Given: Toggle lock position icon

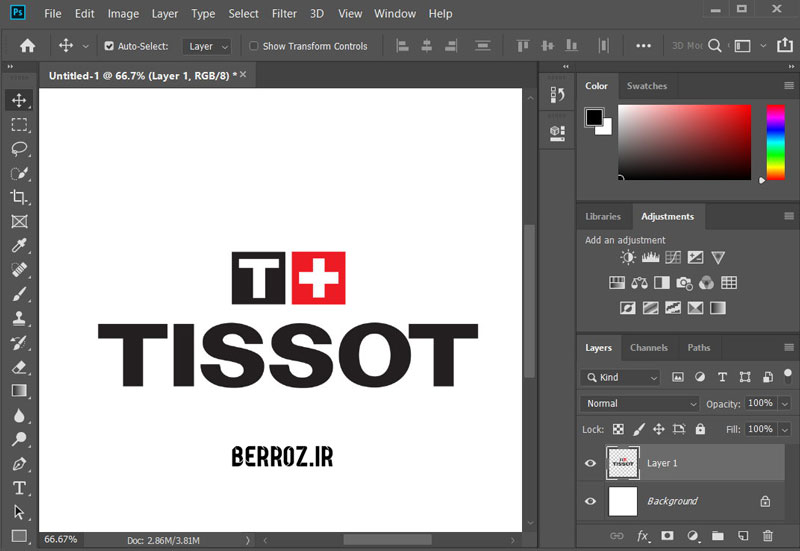Looking at the screenshot, I should pos(659,429).
